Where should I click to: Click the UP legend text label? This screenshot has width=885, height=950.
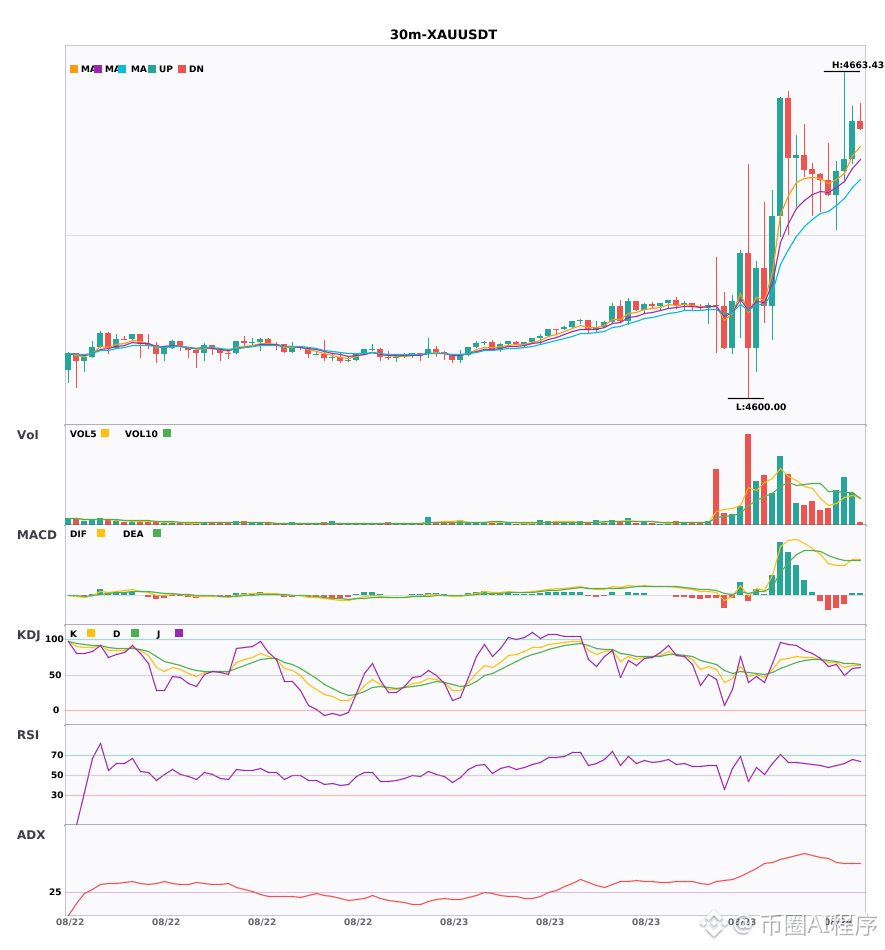tap(166, 69)
